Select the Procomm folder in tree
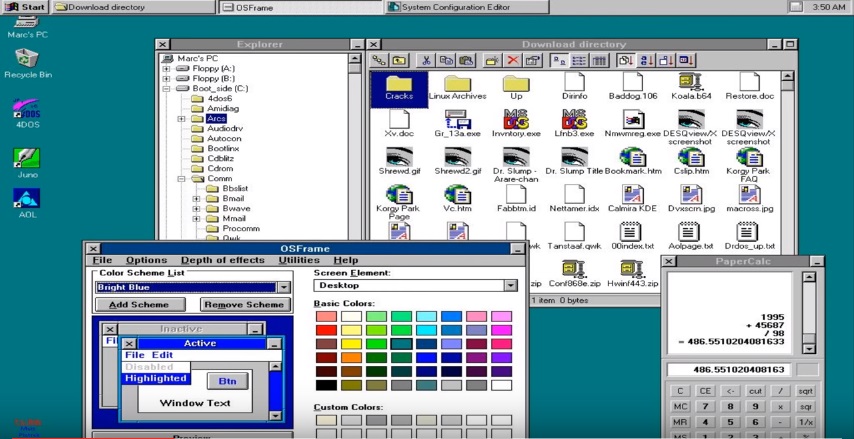The width and height of the screenshot is (854, 439). [241, 229]
